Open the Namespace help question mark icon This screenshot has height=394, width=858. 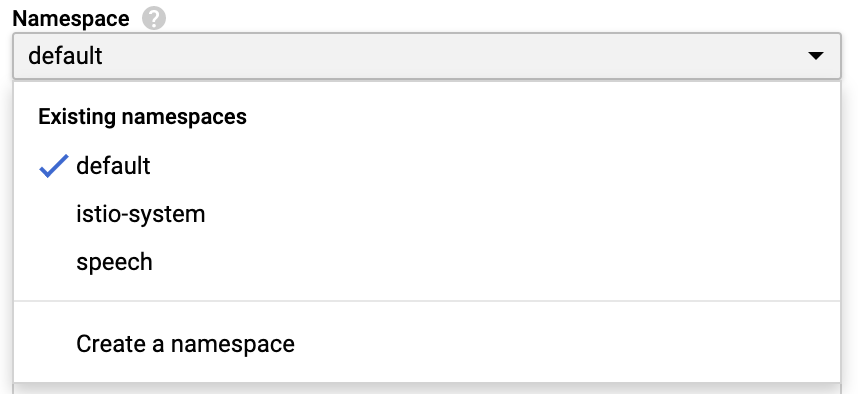pyautogui.click(x=154, y=19)
